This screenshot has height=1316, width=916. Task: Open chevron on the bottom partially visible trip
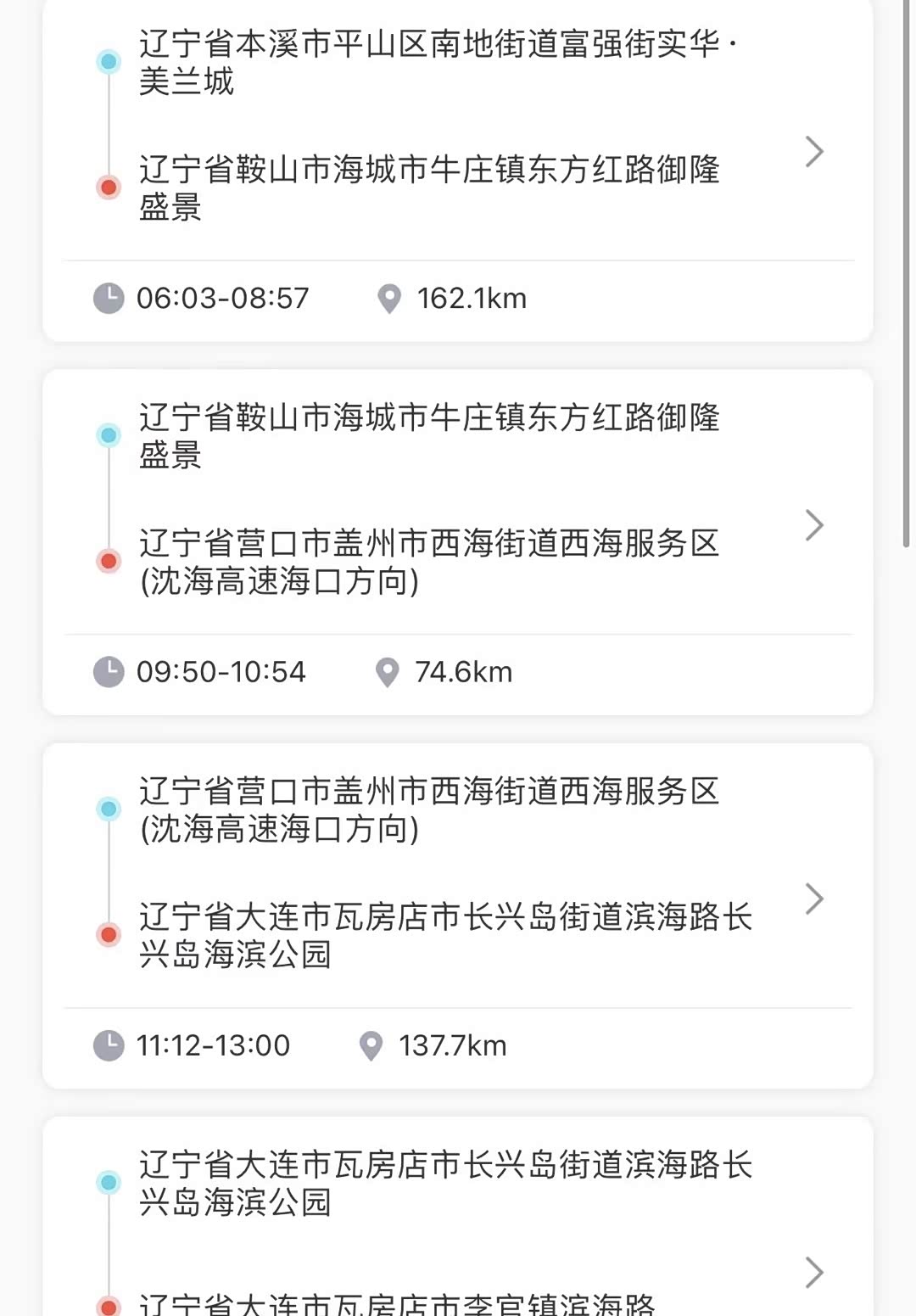[x=814, y=1272]
